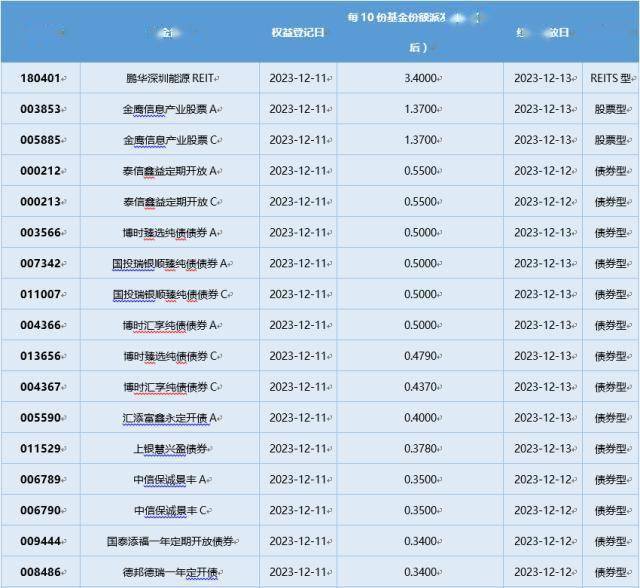Click fund name 泰信鑫益定期开放 A

click(170, 171)
